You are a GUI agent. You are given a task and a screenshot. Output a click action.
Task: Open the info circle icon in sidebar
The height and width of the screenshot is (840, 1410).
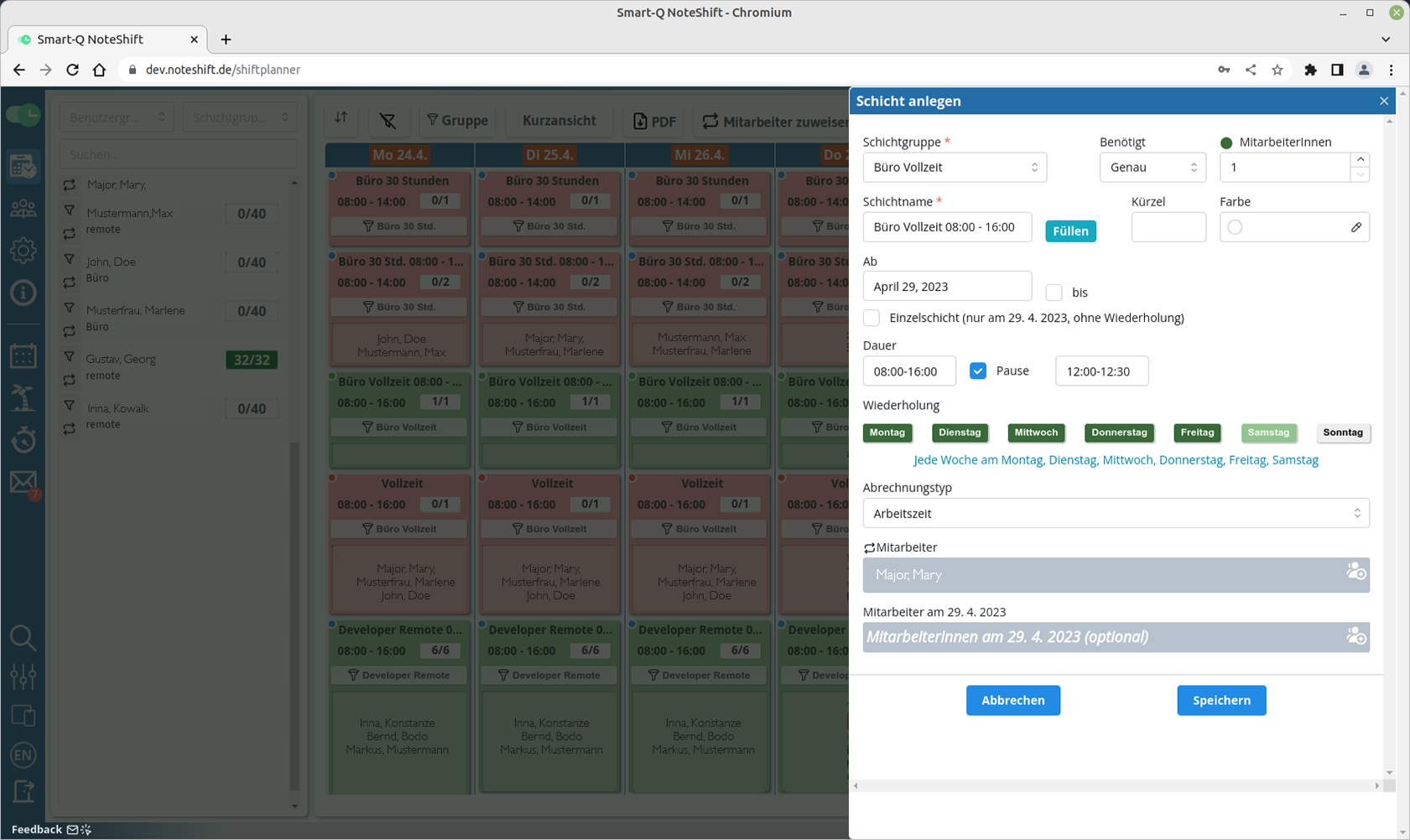[23, 293]
